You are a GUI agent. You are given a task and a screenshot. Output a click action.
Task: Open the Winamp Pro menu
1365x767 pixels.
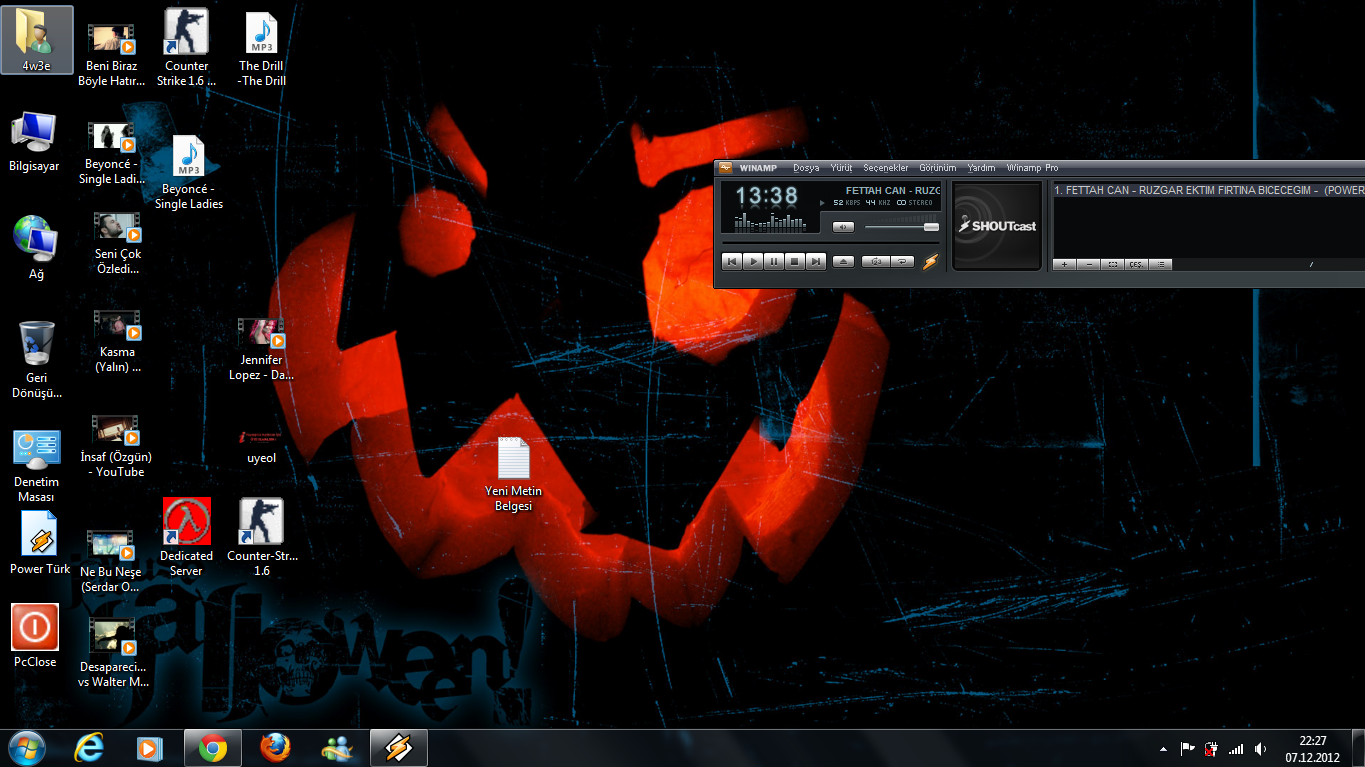click(1032, 168)
